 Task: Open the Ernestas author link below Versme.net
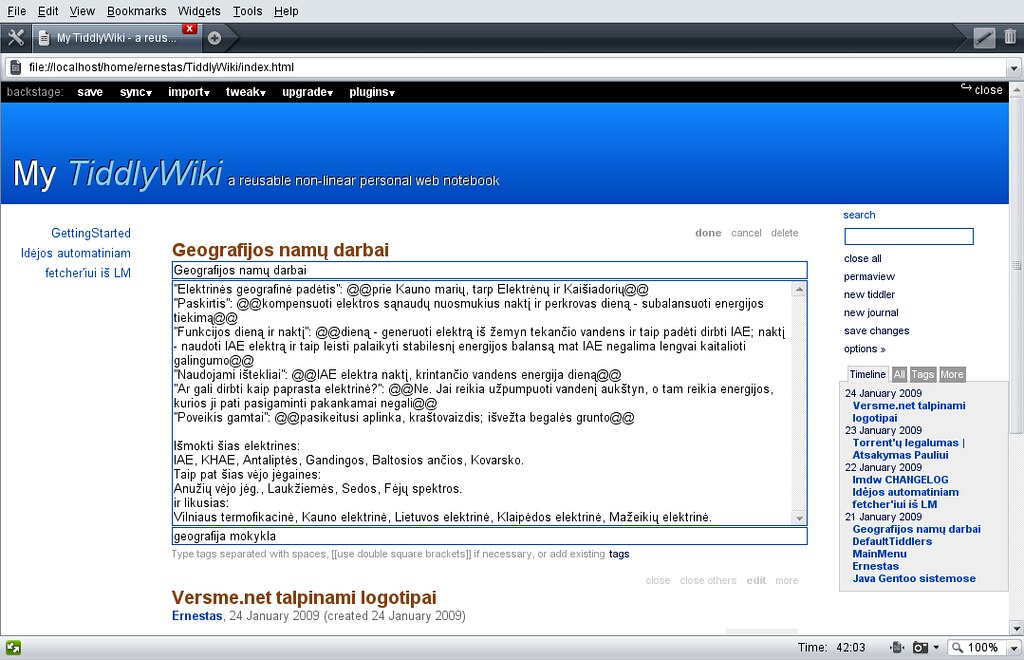click(x=197, y=616)
